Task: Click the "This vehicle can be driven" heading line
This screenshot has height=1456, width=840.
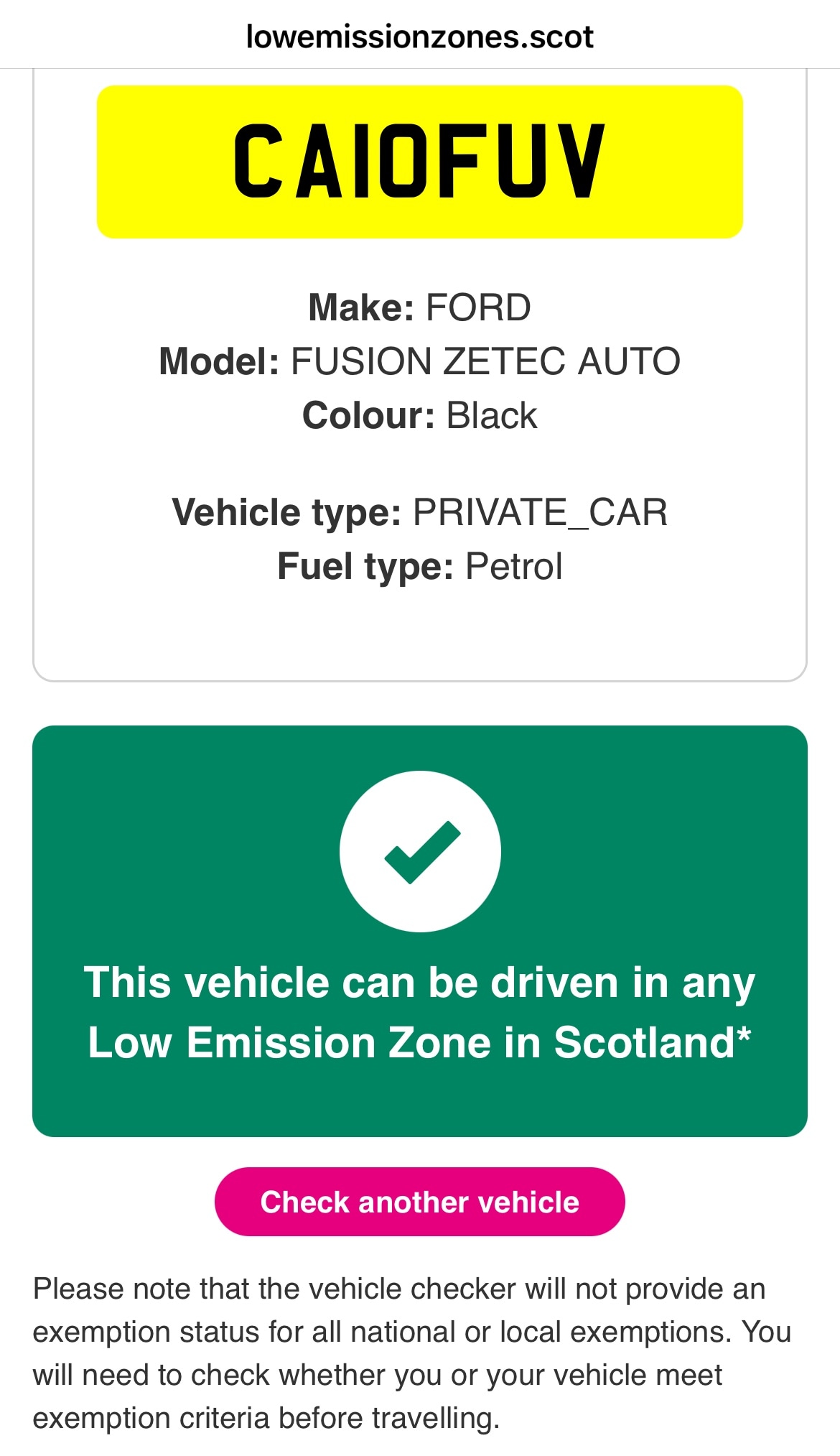Action: click(x=420, y=982)
